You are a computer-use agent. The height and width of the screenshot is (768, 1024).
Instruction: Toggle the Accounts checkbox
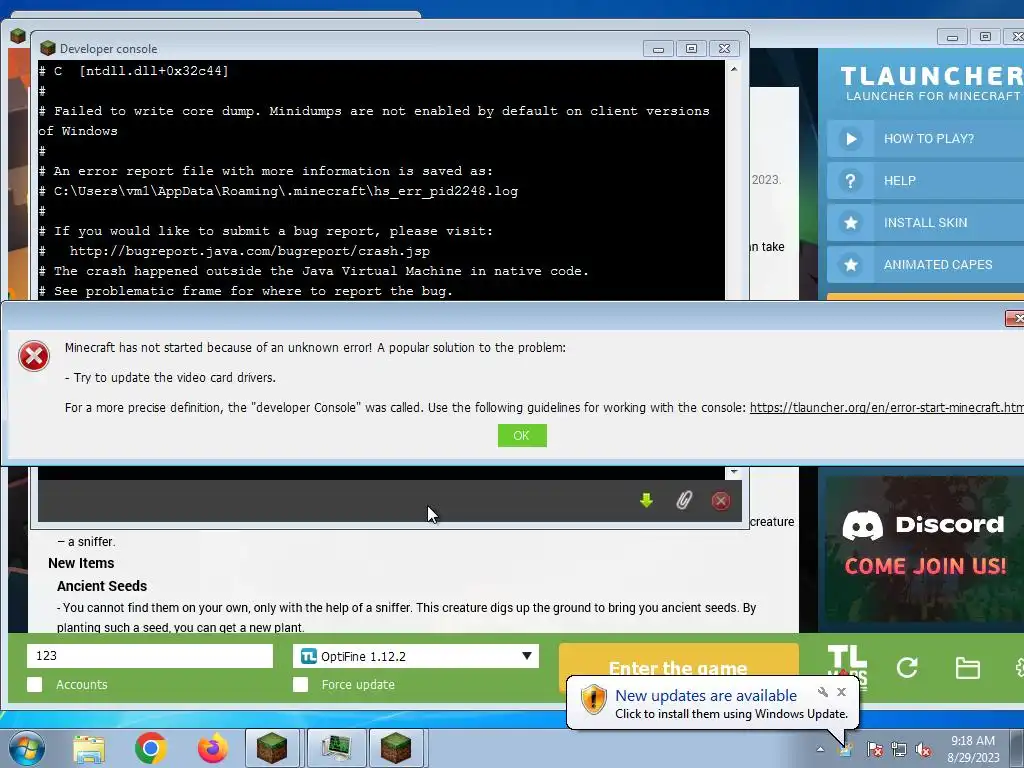tap(35, 684)
